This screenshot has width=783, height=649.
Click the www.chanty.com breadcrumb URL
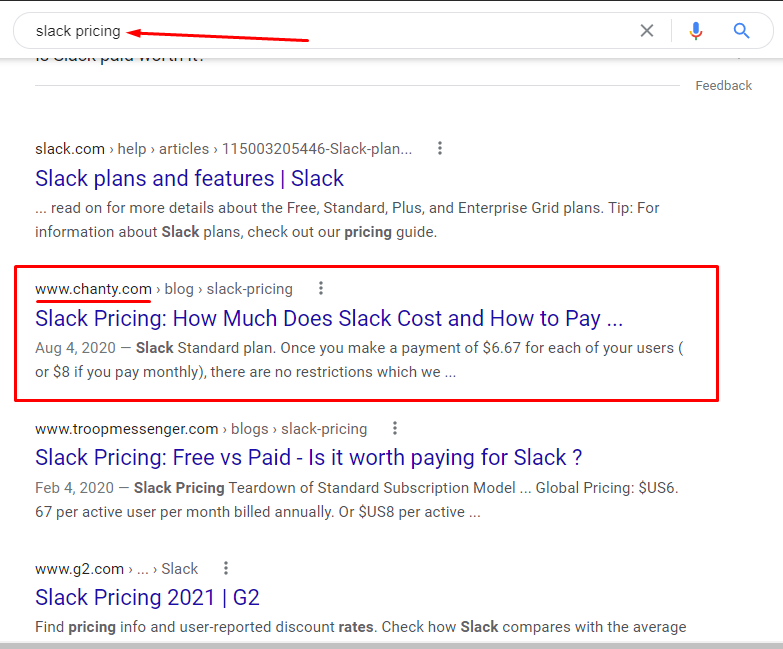pos(164,289)
